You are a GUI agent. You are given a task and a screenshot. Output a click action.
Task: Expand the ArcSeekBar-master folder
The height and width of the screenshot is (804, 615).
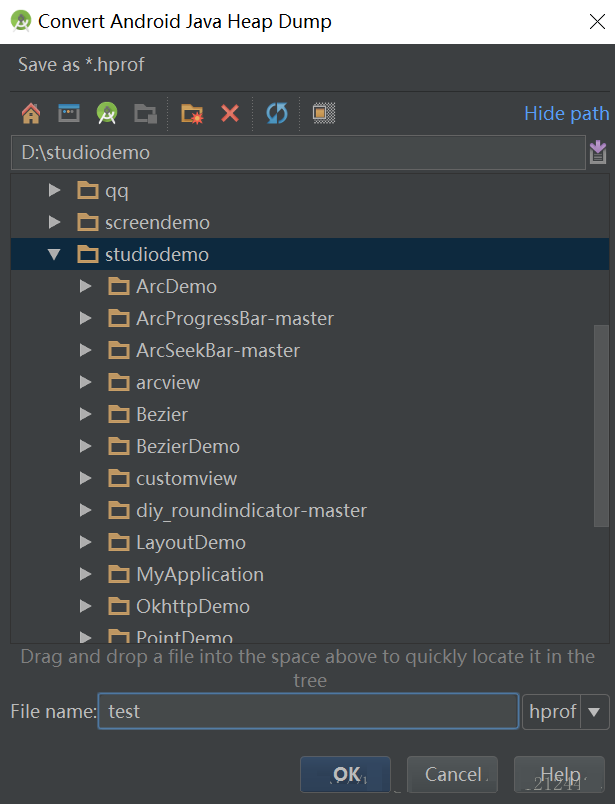(85, 350)
